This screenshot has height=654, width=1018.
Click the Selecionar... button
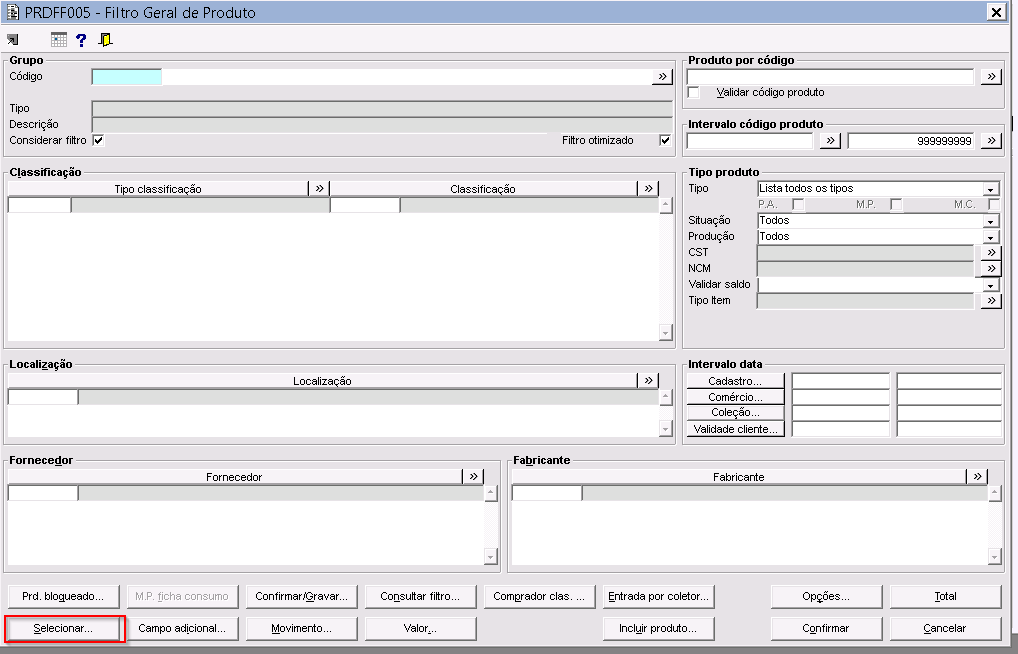(64, 629)
